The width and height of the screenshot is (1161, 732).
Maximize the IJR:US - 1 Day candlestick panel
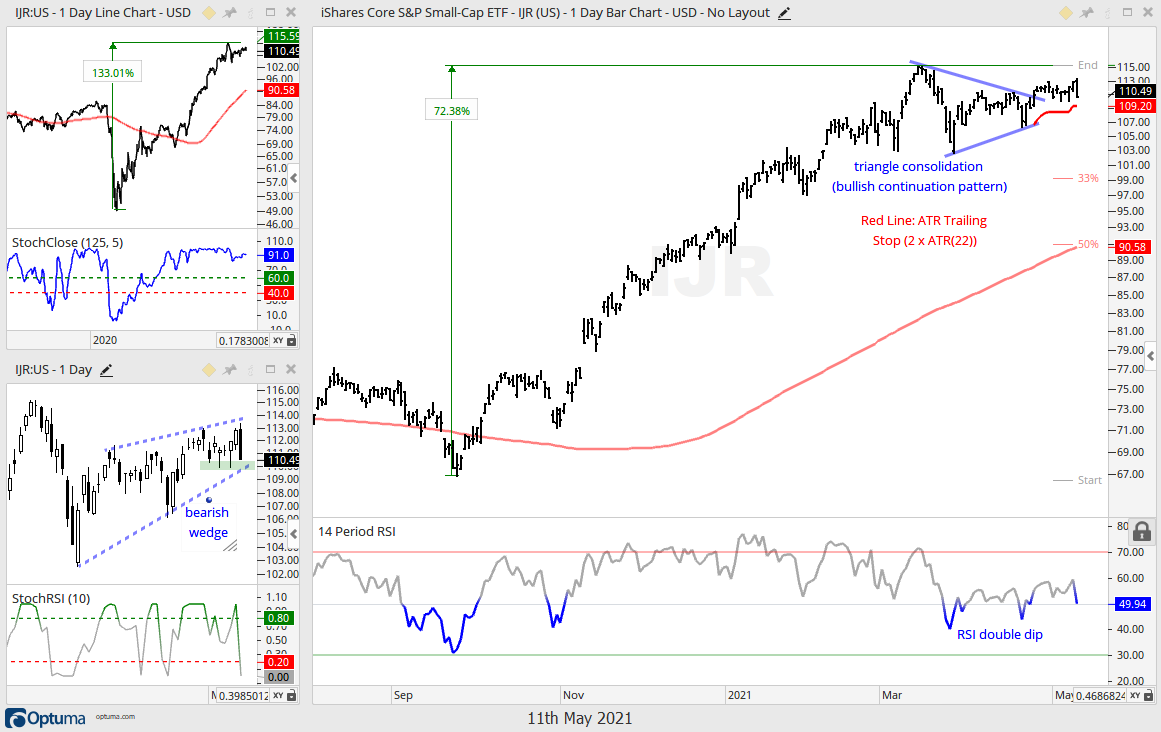(x=270, y=369)
